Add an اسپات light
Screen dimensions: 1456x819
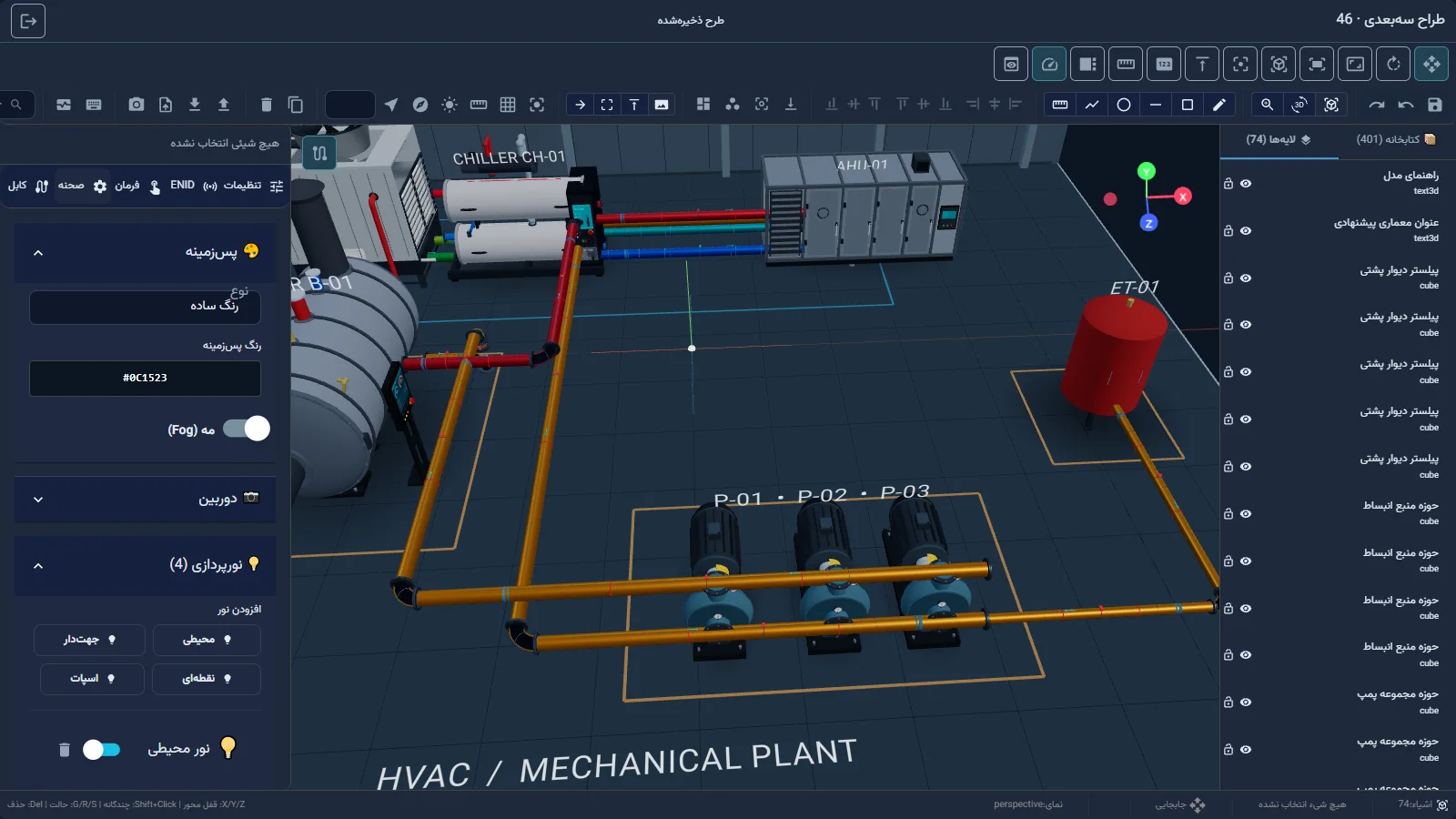click(92, 679)
